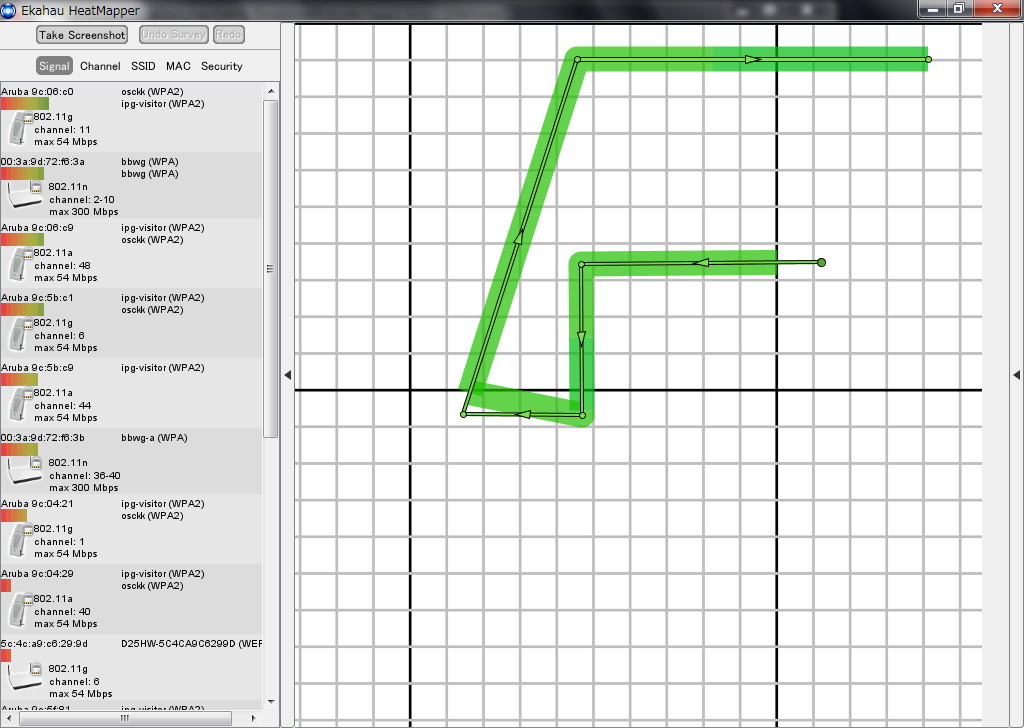The image size is (1024, 728).
Task: Click the Ekahau HeatMapper title bar icon
Action: click(8, 10)
